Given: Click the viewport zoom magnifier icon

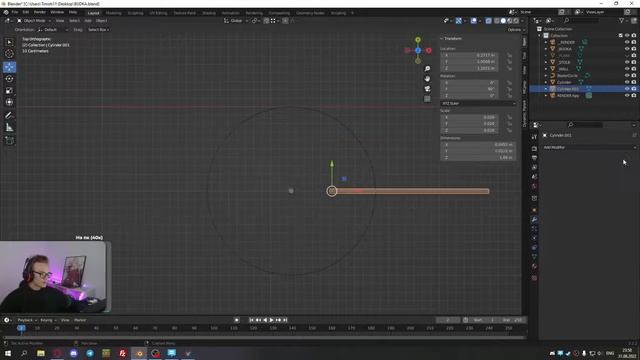Looking at the screenshot, I should [427, 69].
